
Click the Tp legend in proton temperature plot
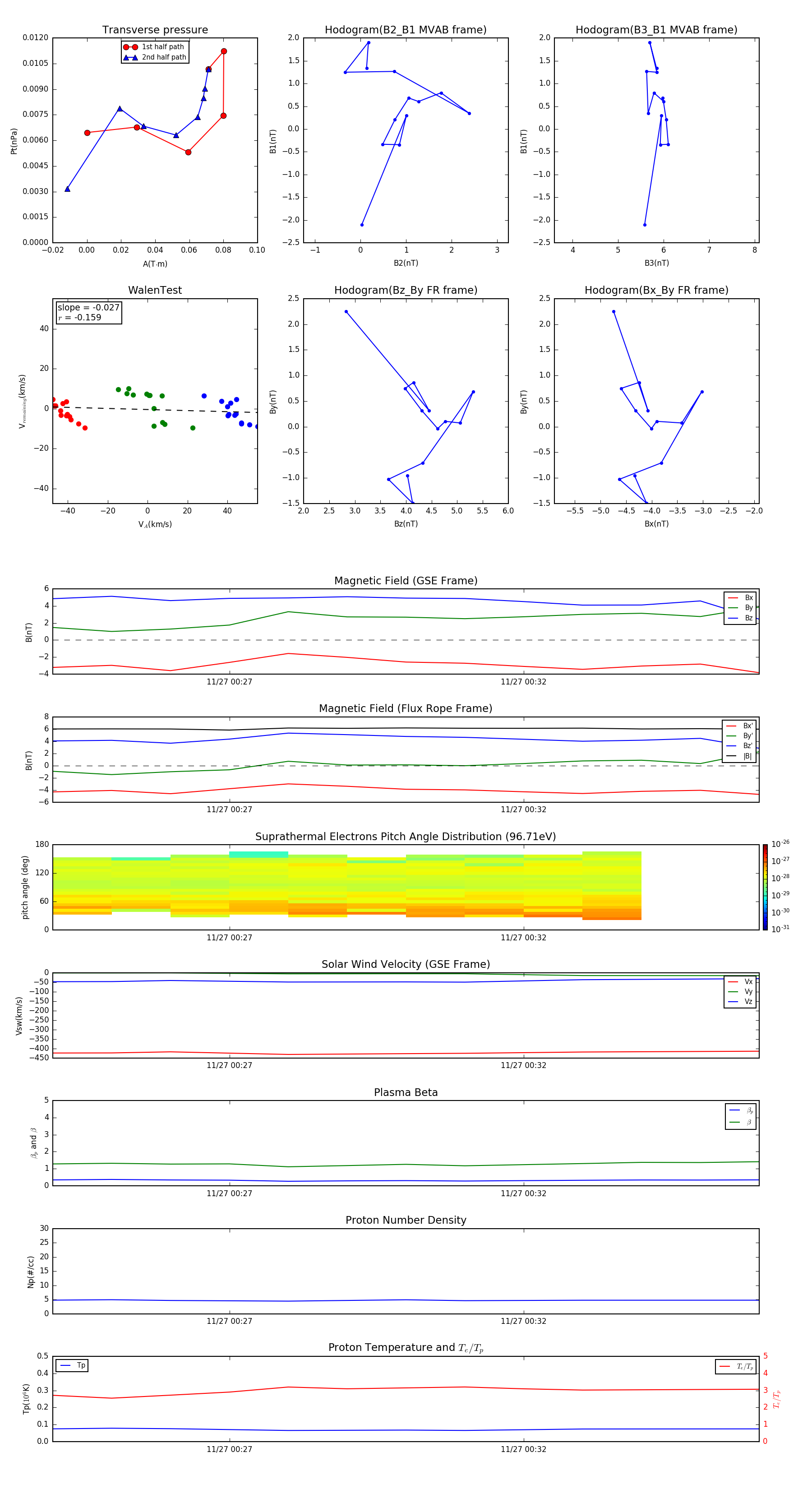(x=72, y=1365)
